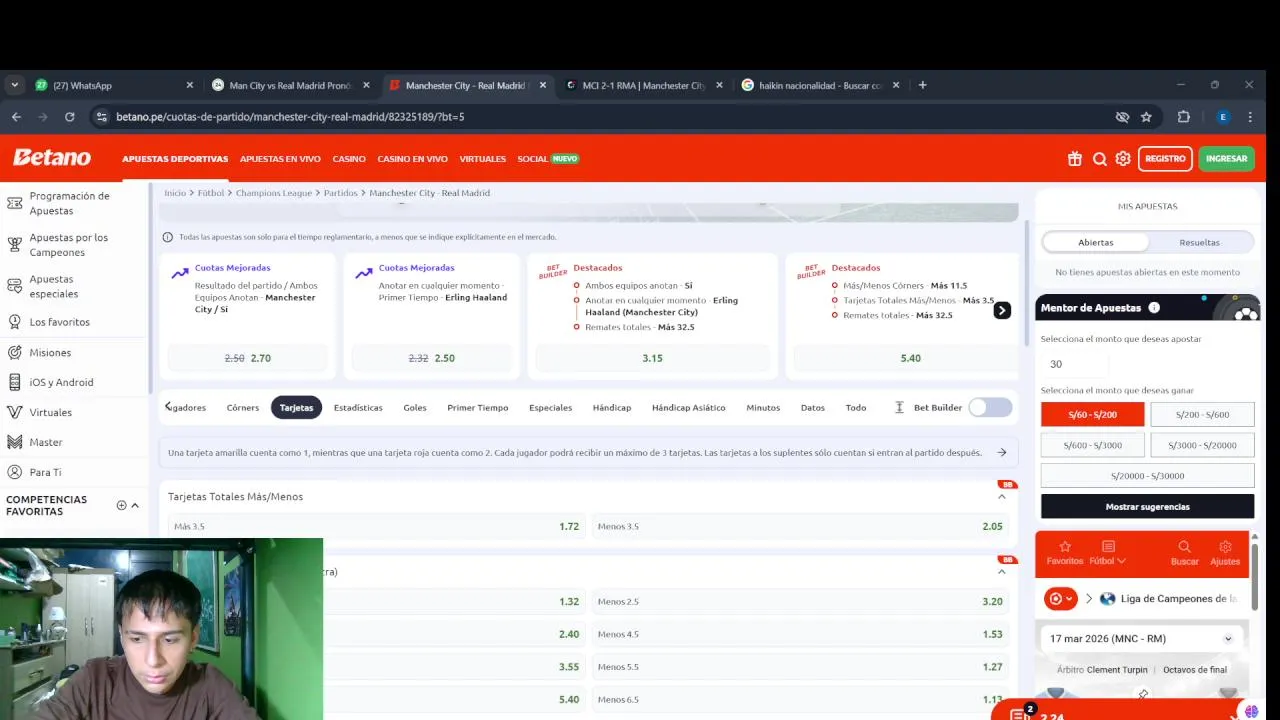Click next arrow on highlighted bets carousel
The width and height of the screenshot is (1280, 720).
coord(1002,311)
